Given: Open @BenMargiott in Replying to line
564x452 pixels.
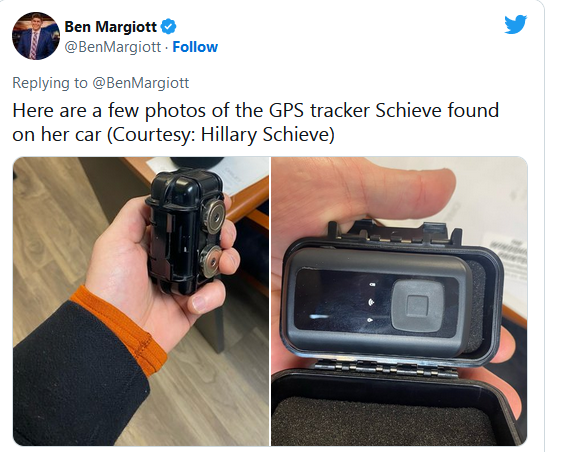Looking at the screenshot, I should (140, 83).
